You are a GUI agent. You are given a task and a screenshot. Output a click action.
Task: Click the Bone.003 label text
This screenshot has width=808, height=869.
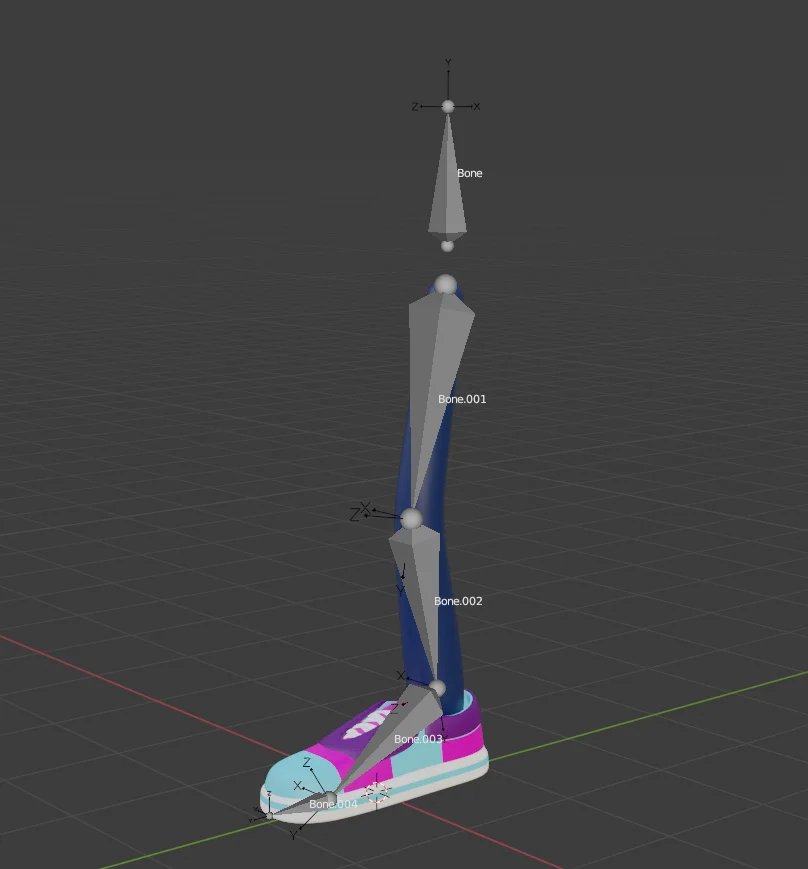pyautogui.click(x=417, y=740)
